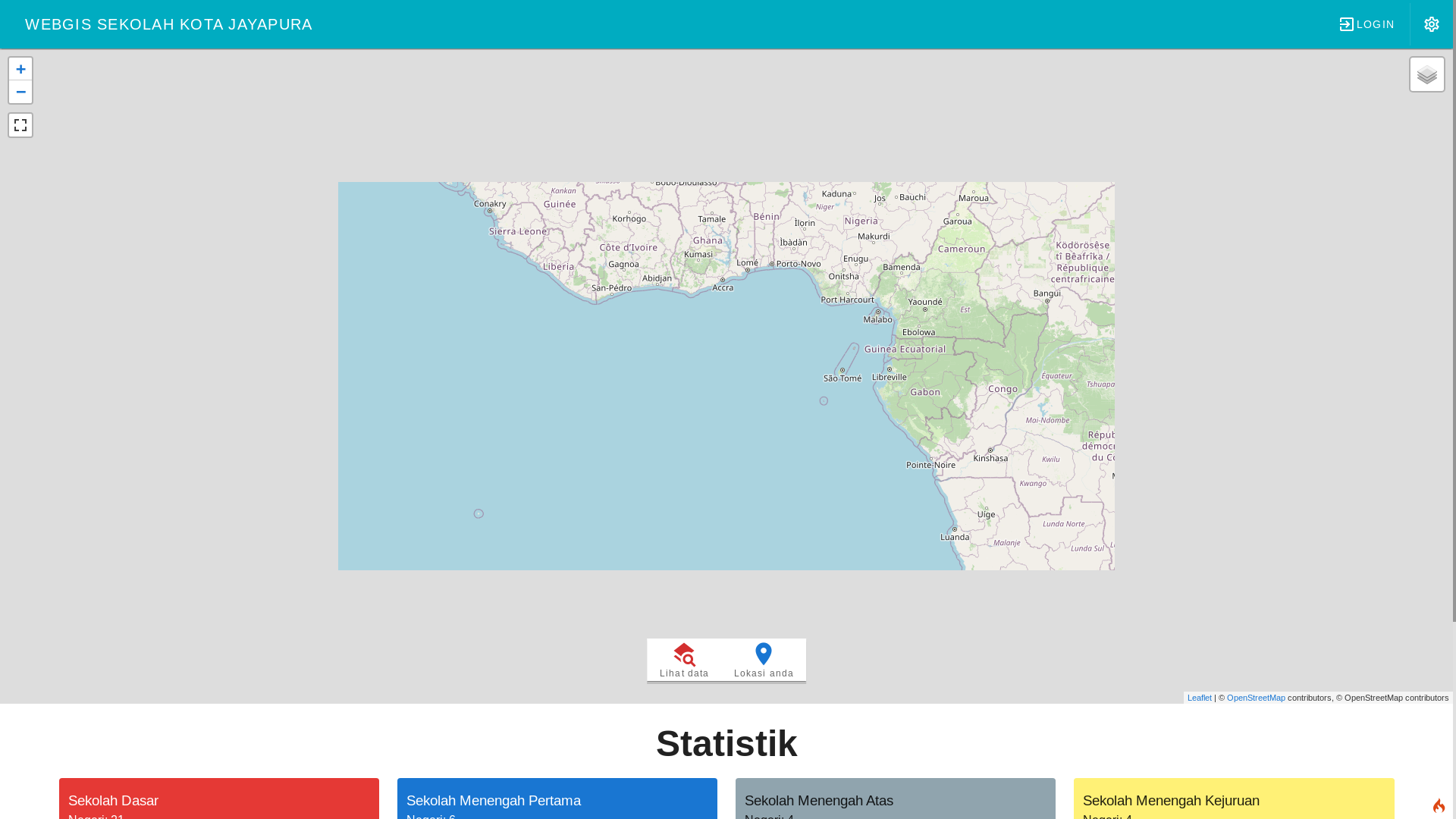Click the São Tomé label on the map
The height and width of the screenshot is (819, 1456).
pos(843,378)
